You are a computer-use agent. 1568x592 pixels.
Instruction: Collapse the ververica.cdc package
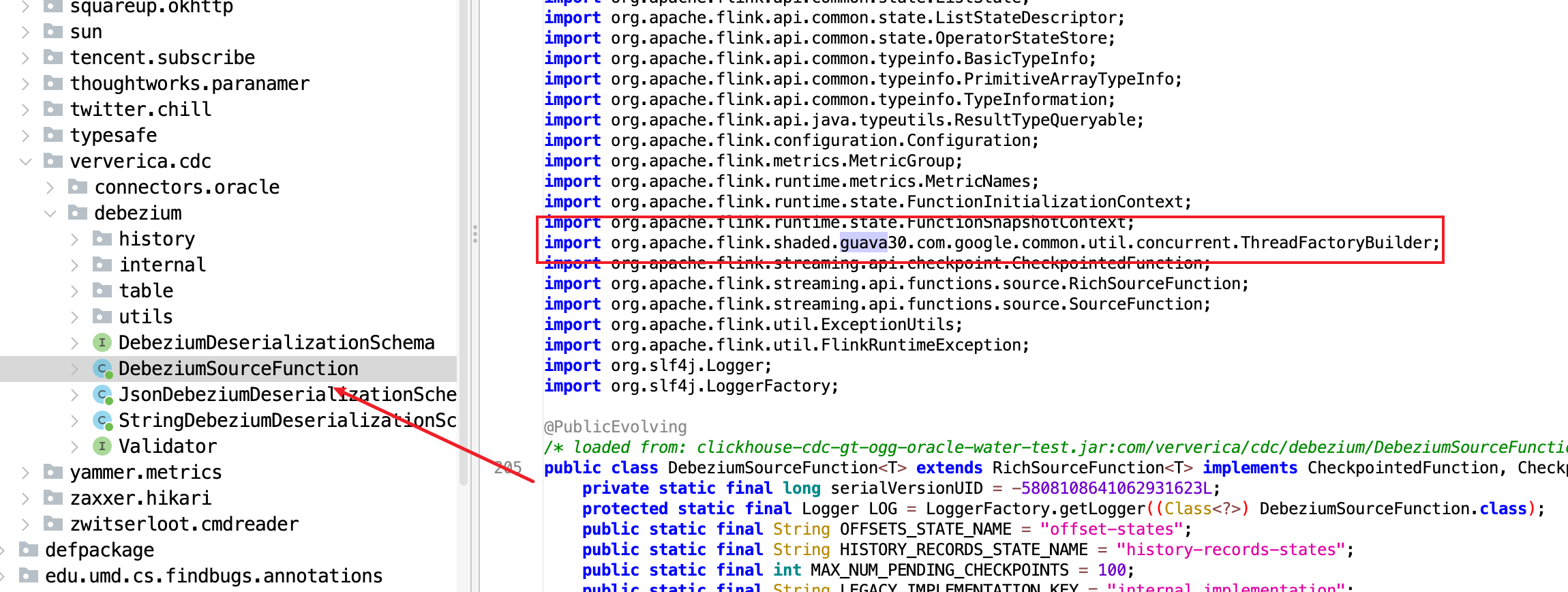pyautogui.click(x=26, y=162)
